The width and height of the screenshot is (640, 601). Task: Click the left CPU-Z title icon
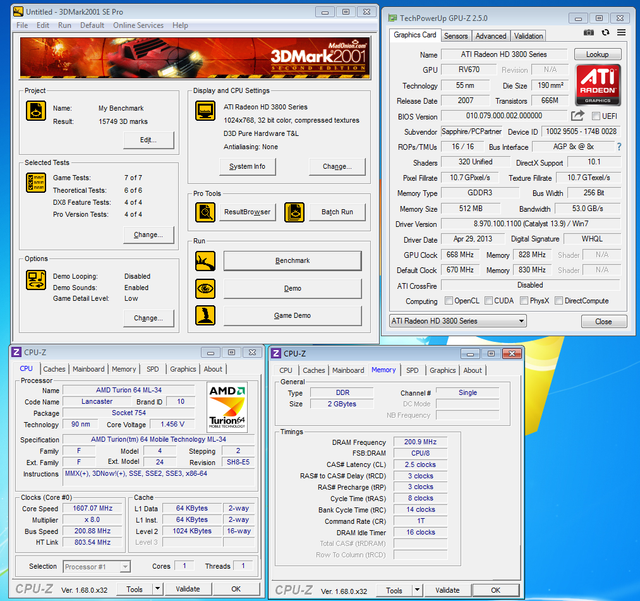point(16,352)
